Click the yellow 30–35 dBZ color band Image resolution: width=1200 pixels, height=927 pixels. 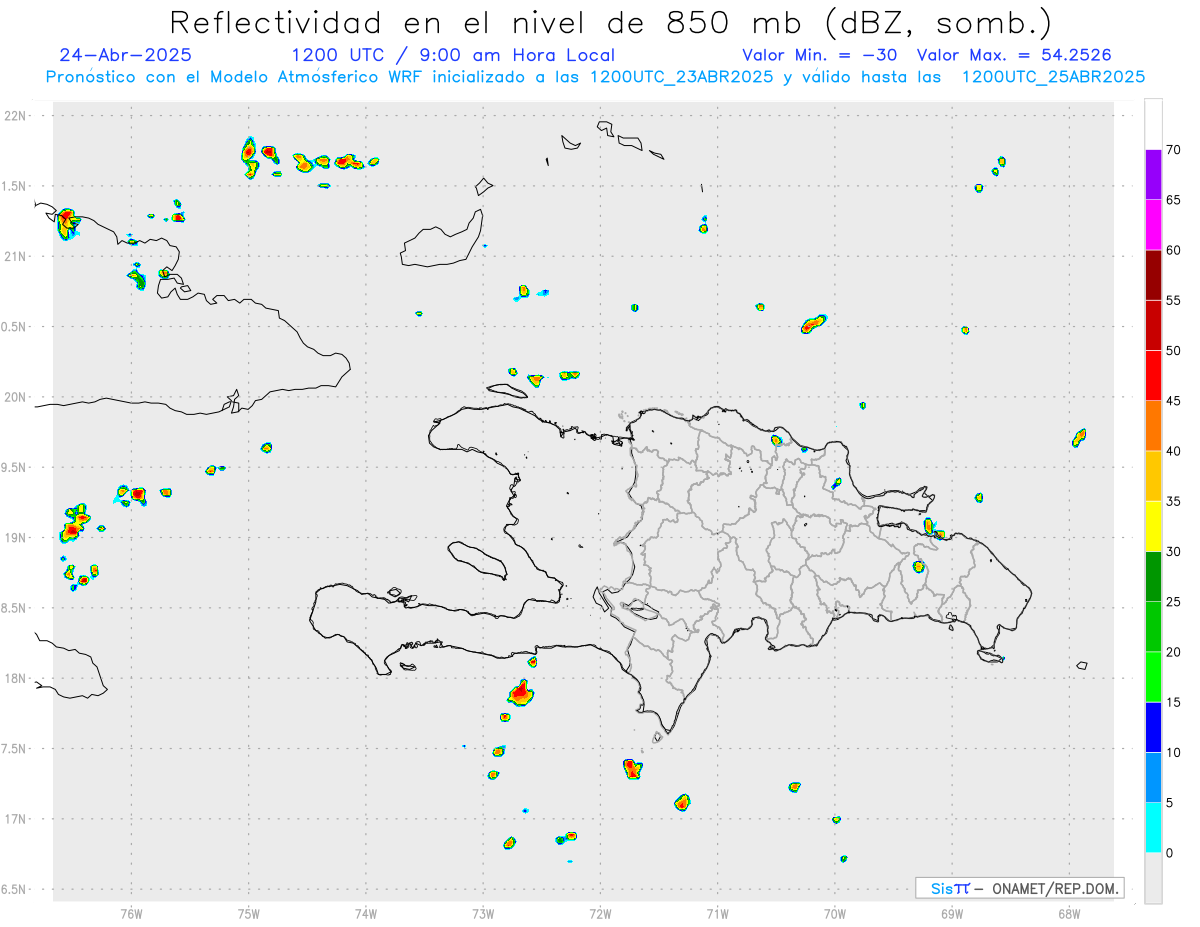pyautogui.click(x=1153, y=526)
